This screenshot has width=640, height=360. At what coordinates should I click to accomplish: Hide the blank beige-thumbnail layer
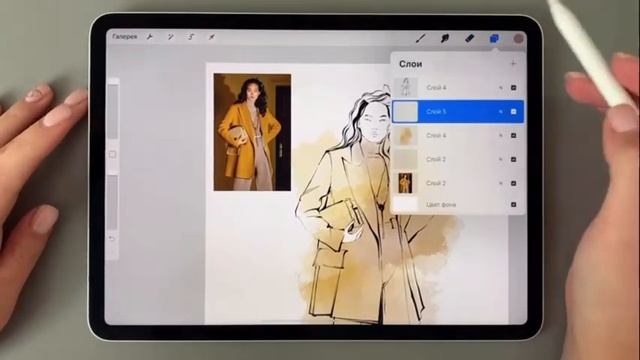pyautogui.click(x=513, y=159)
